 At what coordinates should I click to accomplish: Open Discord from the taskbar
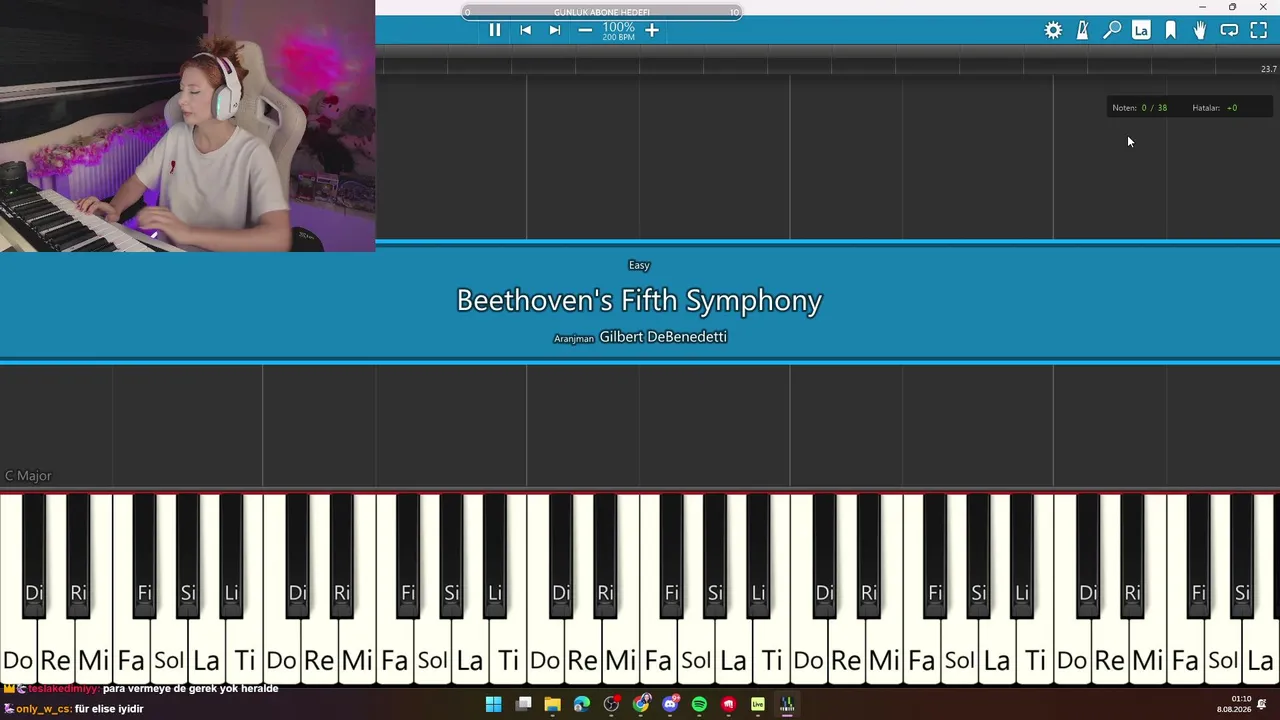click(670, 705)
